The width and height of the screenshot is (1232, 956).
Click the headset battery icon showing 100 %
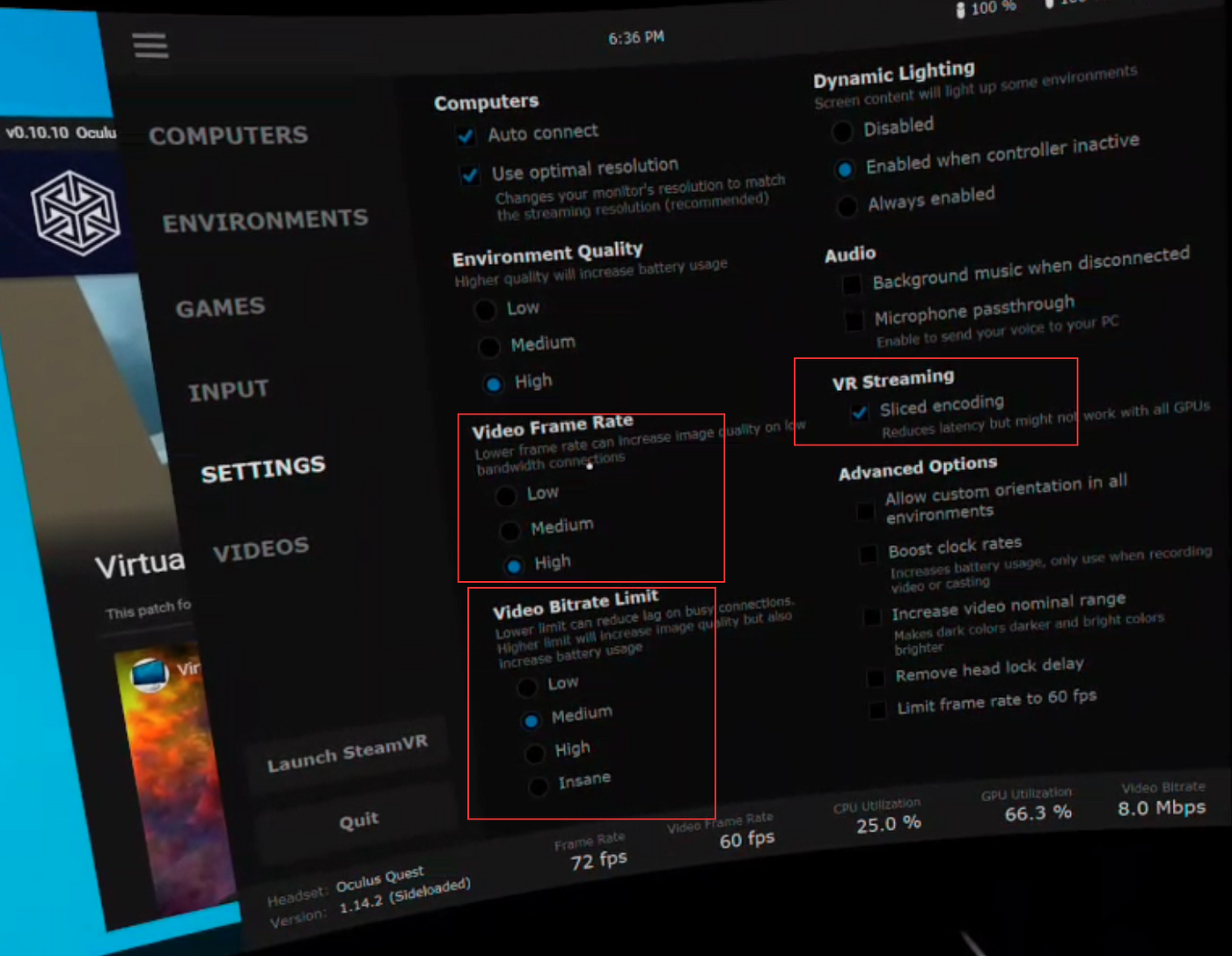pyautogui.click(x=961, y=10)
